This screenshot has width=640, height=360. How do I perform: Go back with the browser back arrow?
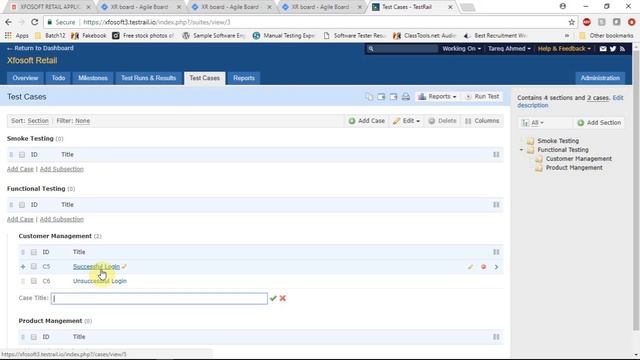9,22
